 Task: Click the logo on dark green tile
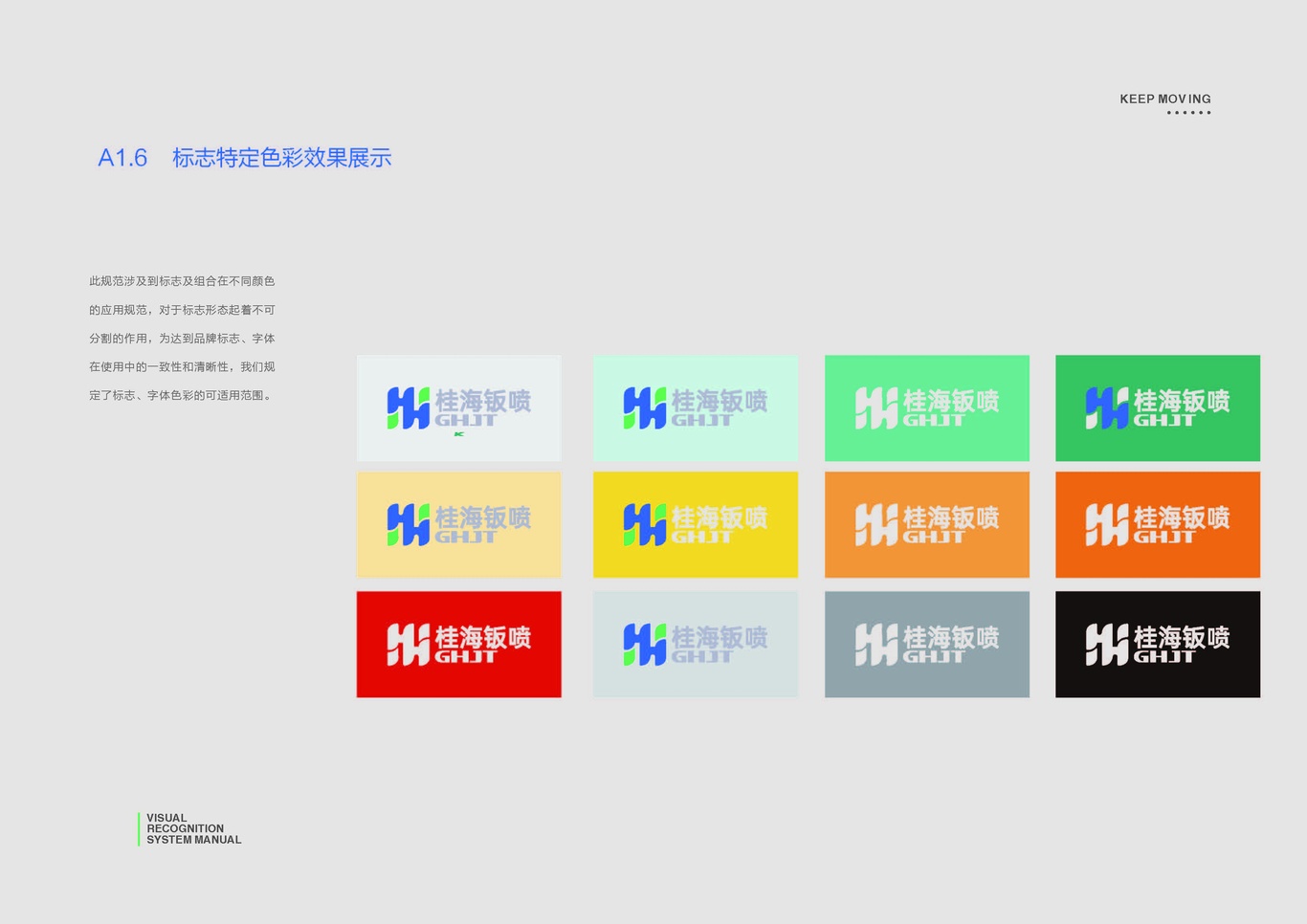click(1157, 407)
